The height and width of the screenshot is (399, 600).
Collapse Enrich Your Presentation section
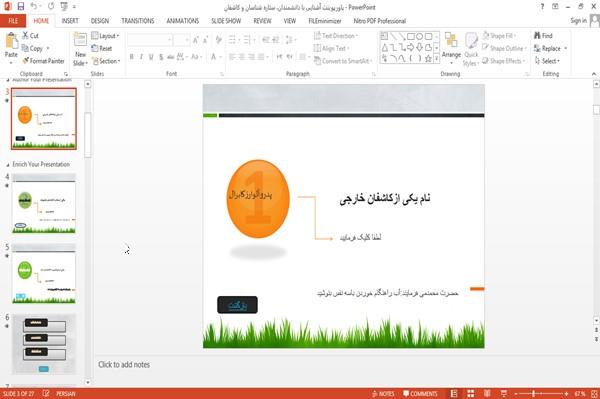[8, 164]
